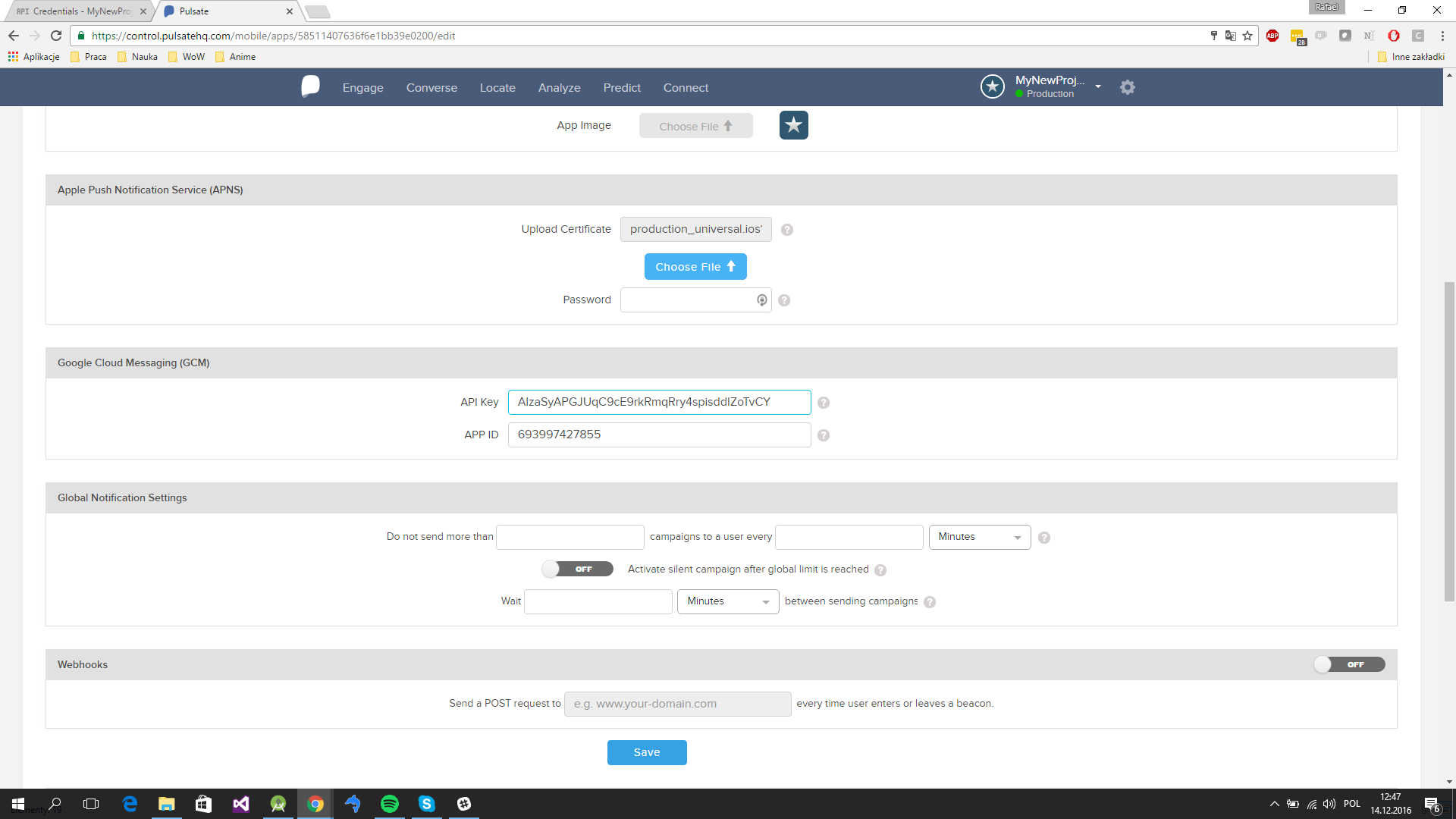
Task: Click the App Image star thumbnail
Action: tap(793, 125)
